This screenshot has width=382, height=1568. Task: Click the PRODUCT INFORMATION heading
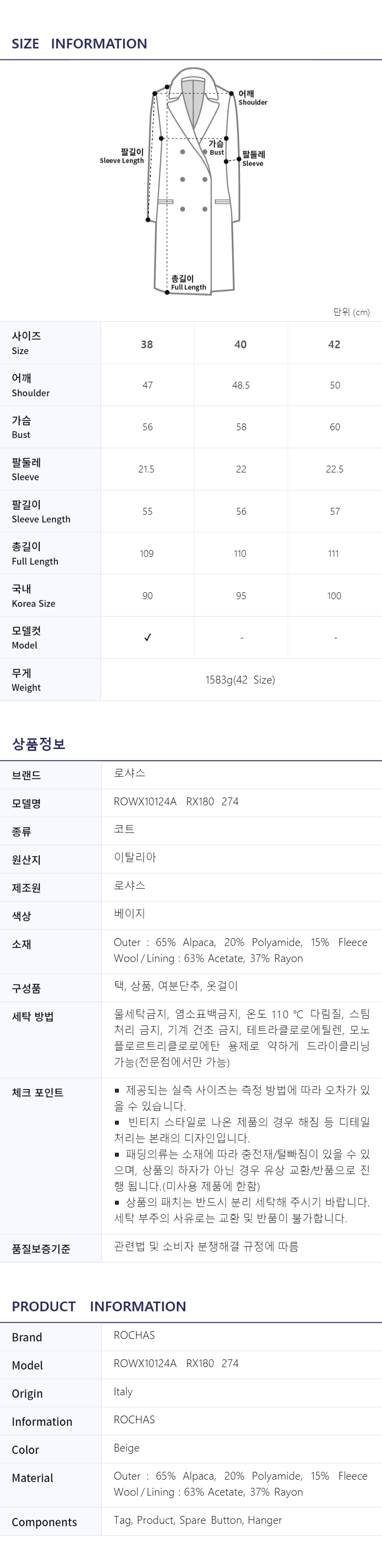(99, 1306)
